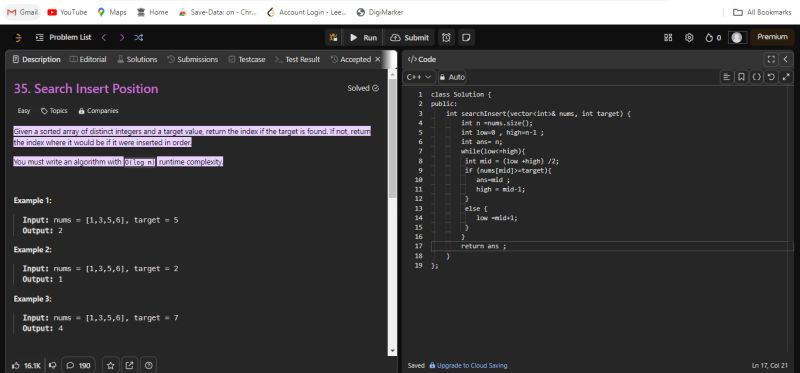The width and height of the screenshot is (800, 373).
Task: Open the user profile avatar
Action: click(737, 37)
